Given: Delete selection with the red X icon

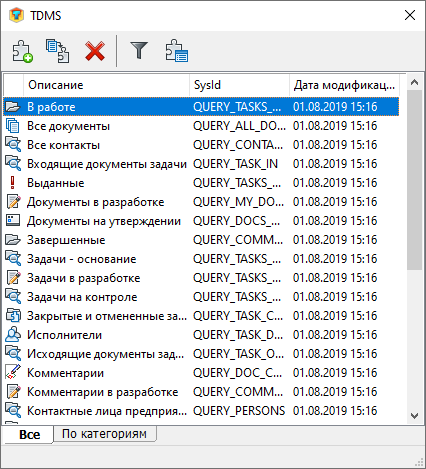Looking at the screenshot, I should 95,51.
